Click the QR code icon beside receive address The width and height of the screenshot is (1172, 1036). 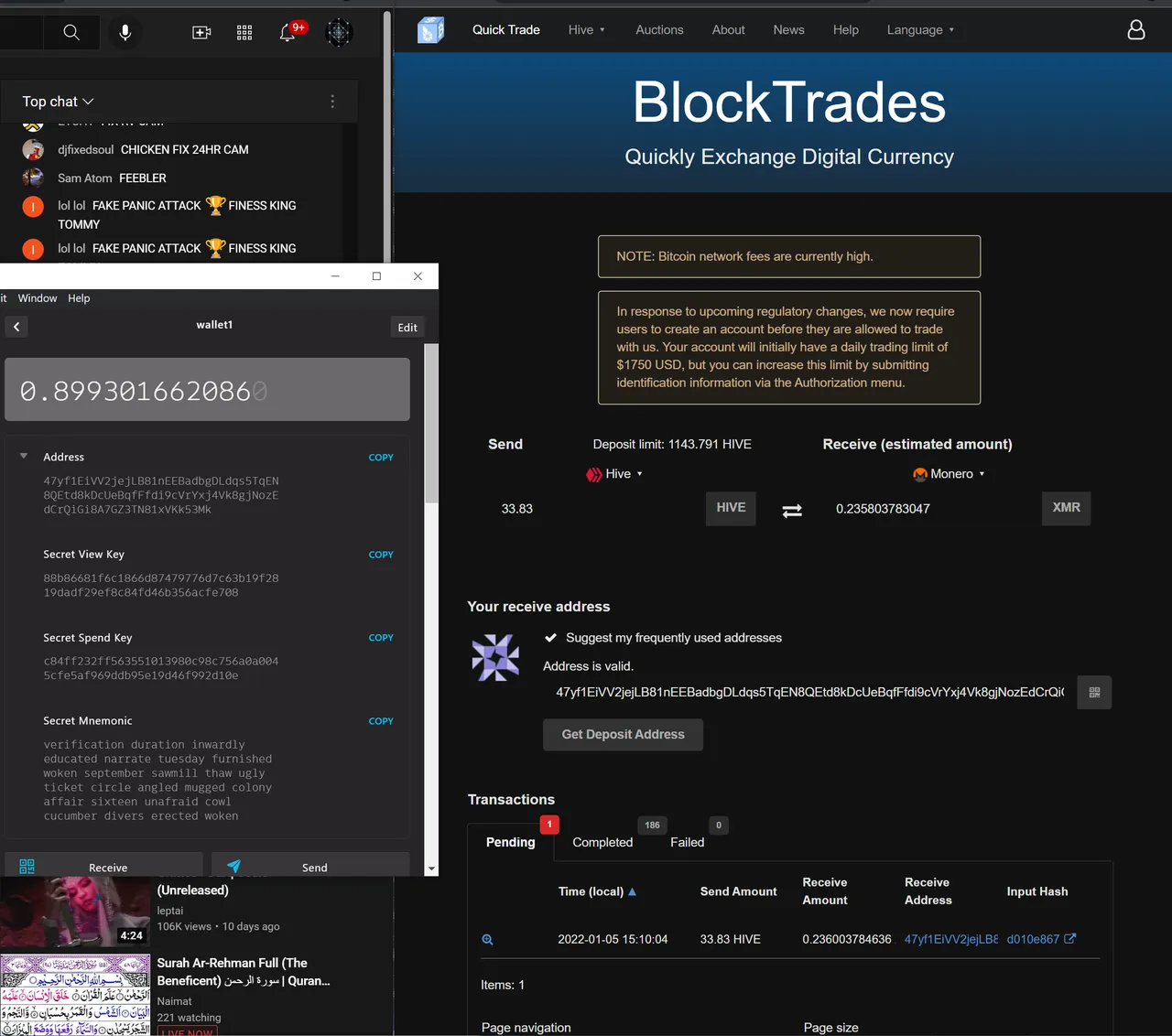click(1094, 693)
